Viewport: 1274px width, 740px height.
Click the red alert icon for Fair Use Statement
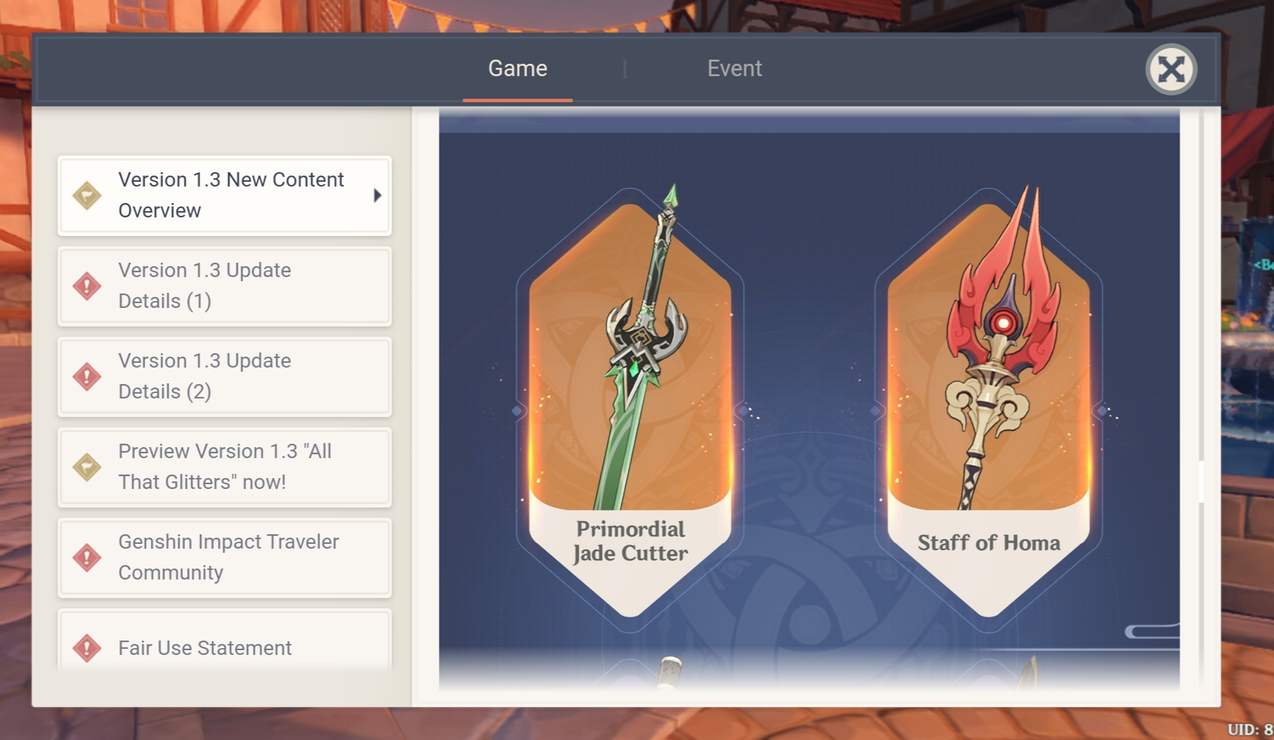coord(87,648)
